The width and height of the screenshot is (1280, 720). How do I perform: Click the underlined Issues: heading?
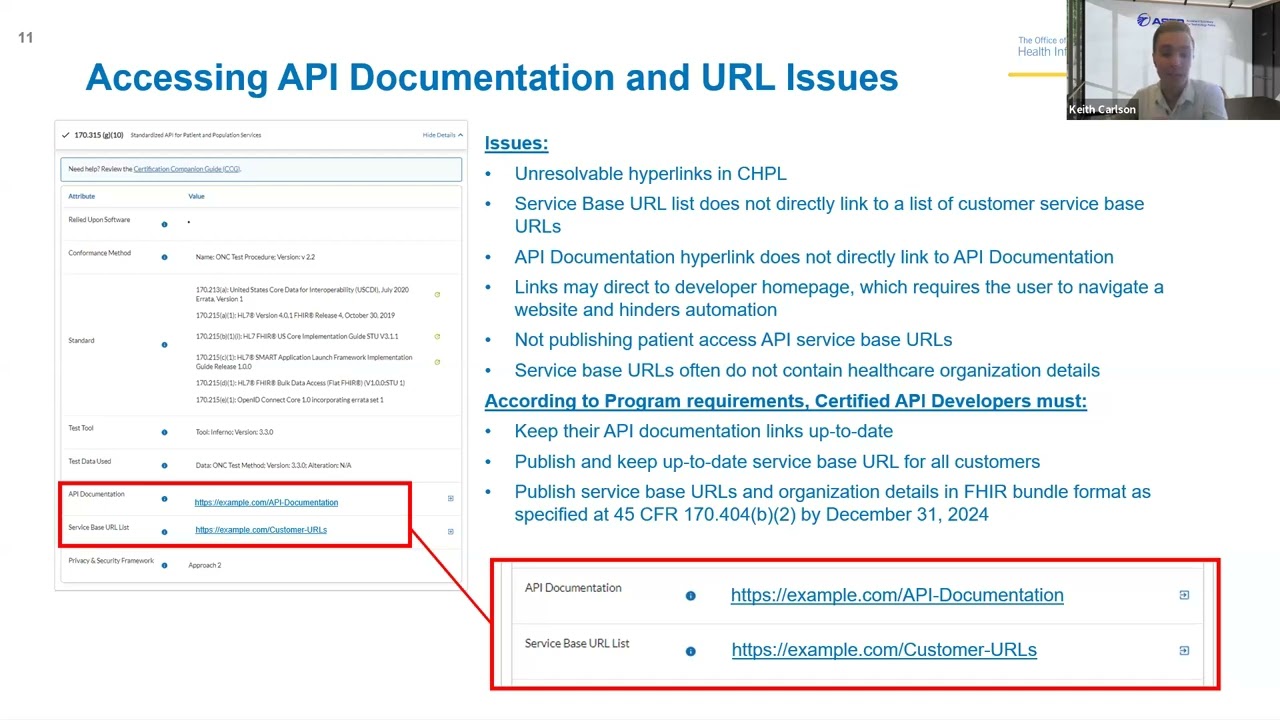point(516,143)
